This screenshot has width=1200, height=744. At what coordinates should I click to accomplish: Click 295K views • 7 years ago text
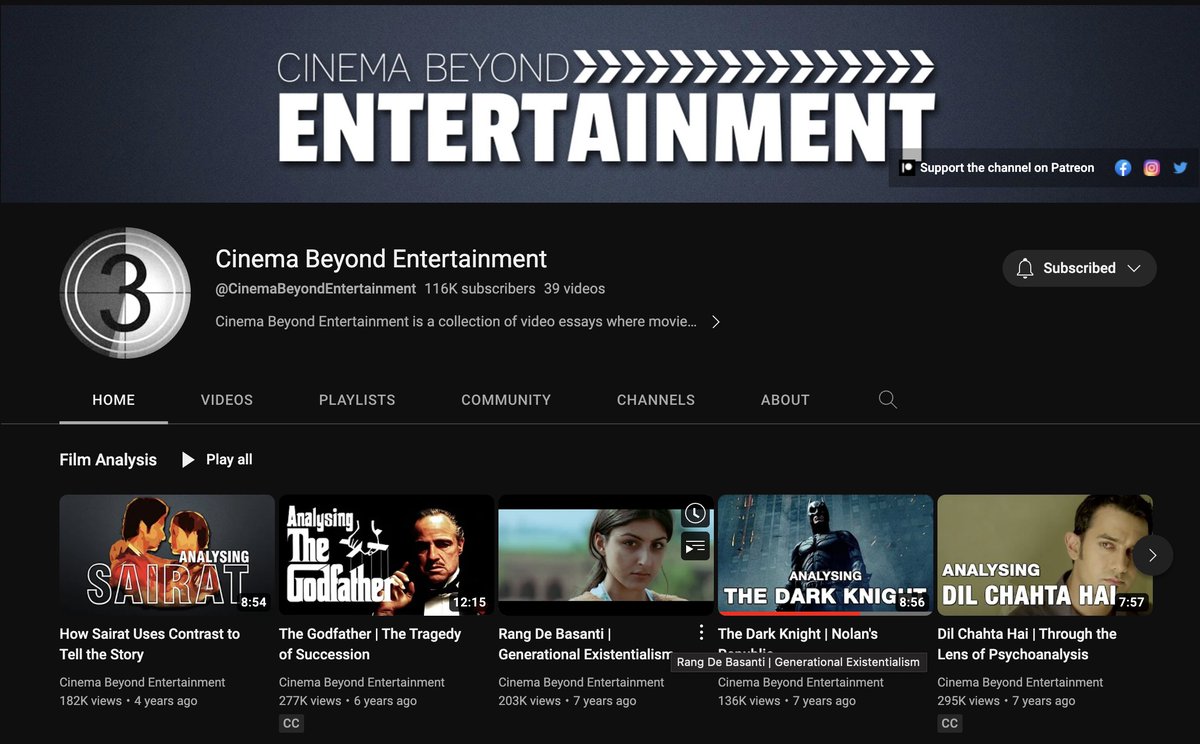click(1006, 701)
